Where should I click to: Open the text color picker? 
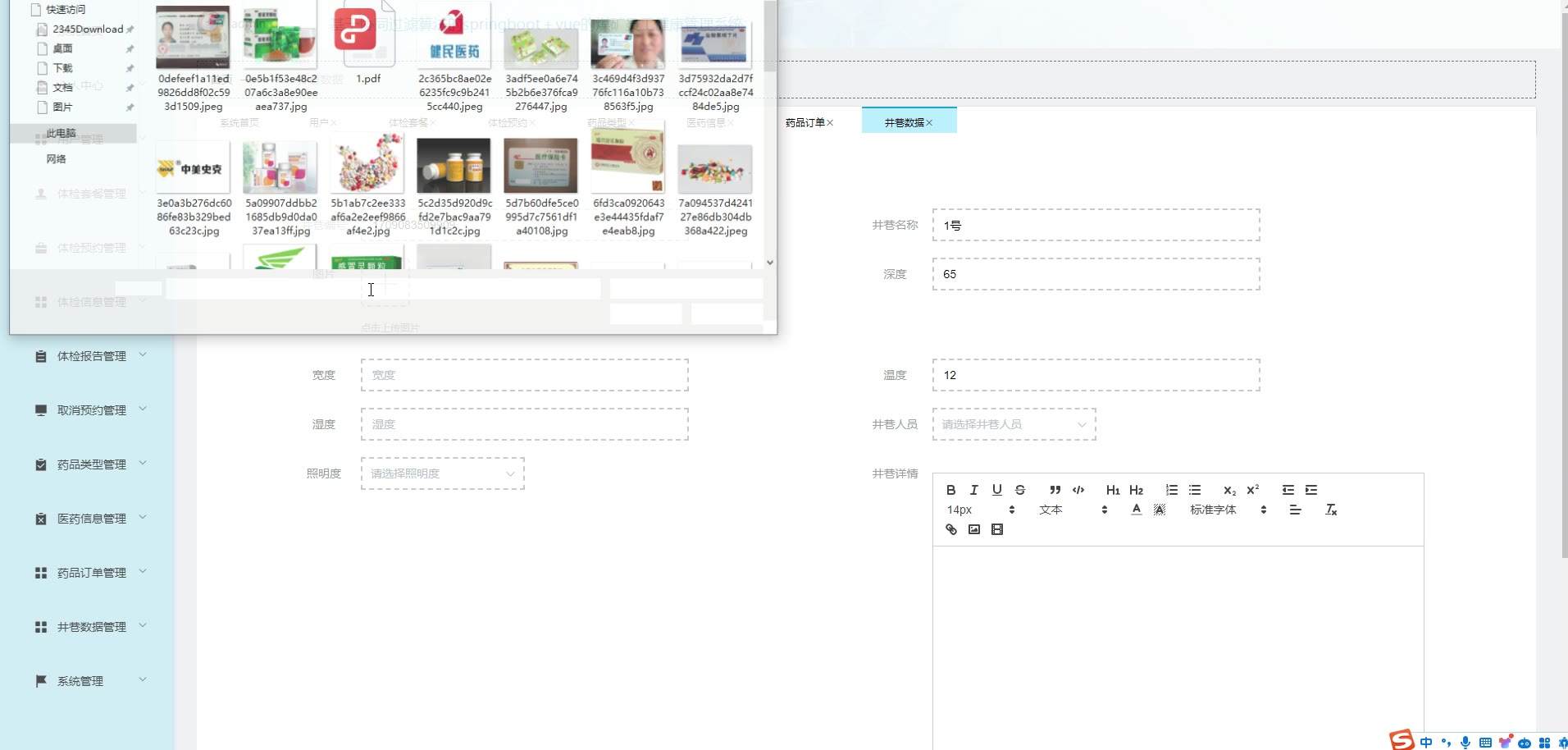(x=1136, y=510)
